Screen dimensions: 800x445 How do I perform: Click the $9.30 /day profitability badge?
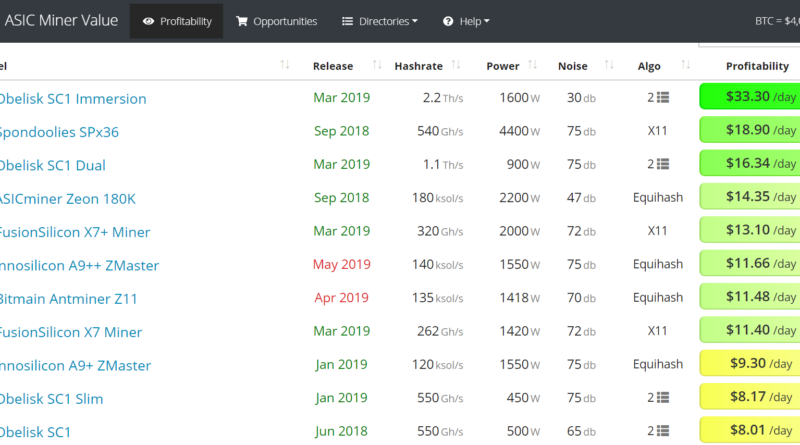[x=750, y=363]
